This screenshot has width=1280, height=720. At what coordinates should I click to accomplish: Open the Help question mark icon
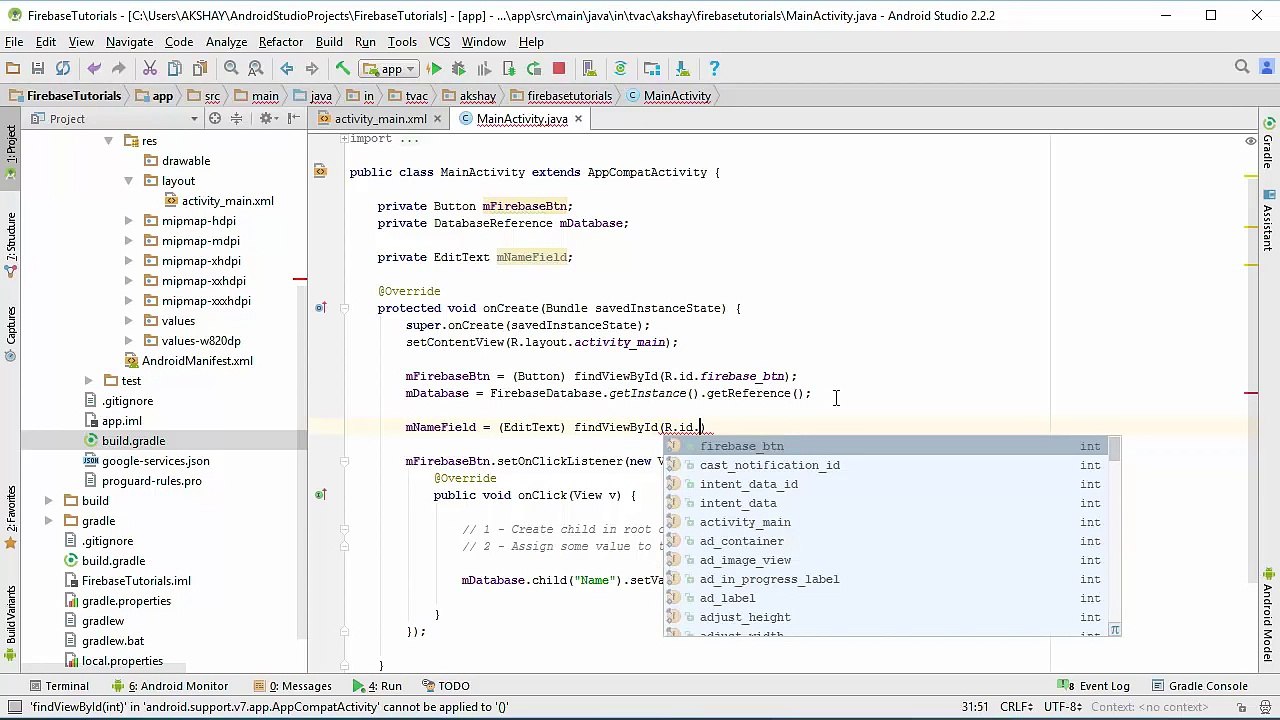(714, 68)
